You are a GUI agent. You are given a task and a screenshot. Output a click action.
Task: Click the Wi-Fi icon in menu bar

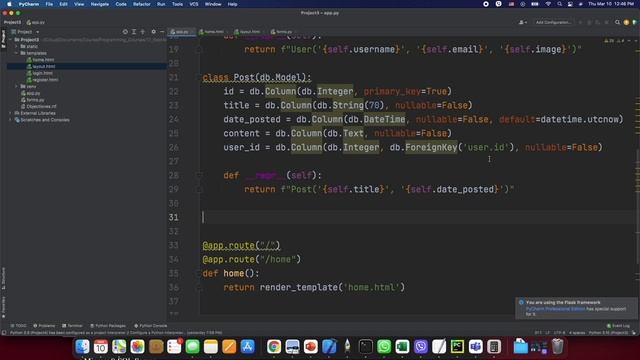(548, 4)
